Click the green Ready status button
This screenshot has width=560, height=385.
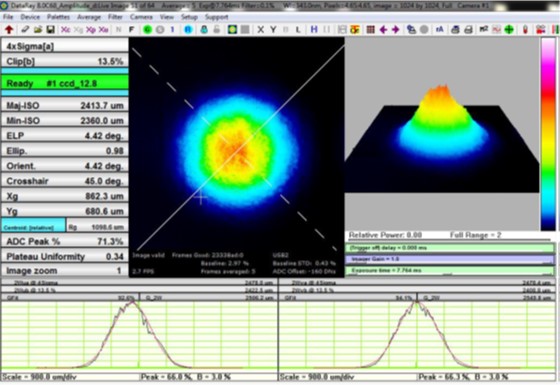point(65,83)
